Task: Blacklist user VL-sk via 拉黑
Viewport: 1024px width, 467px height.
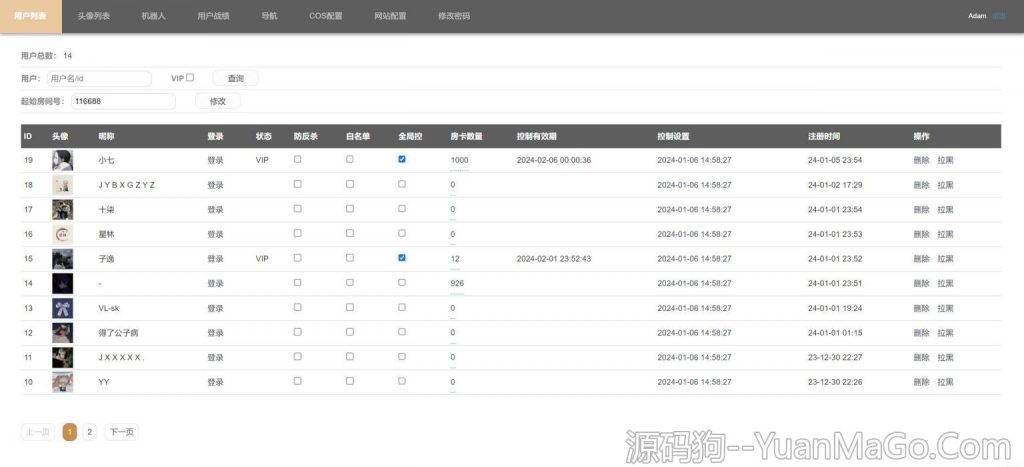Action: [946, 308]
